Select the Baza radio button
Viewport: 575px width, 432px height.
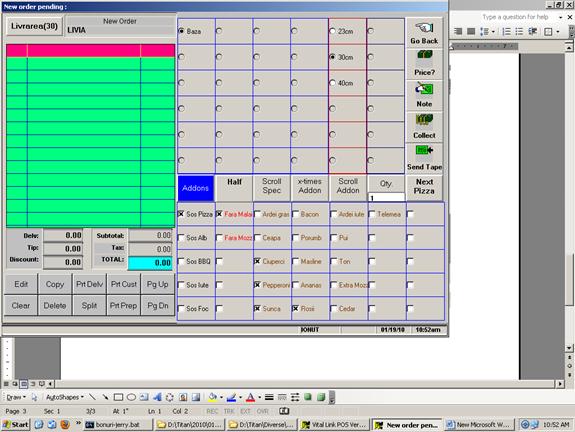(181, 31)
